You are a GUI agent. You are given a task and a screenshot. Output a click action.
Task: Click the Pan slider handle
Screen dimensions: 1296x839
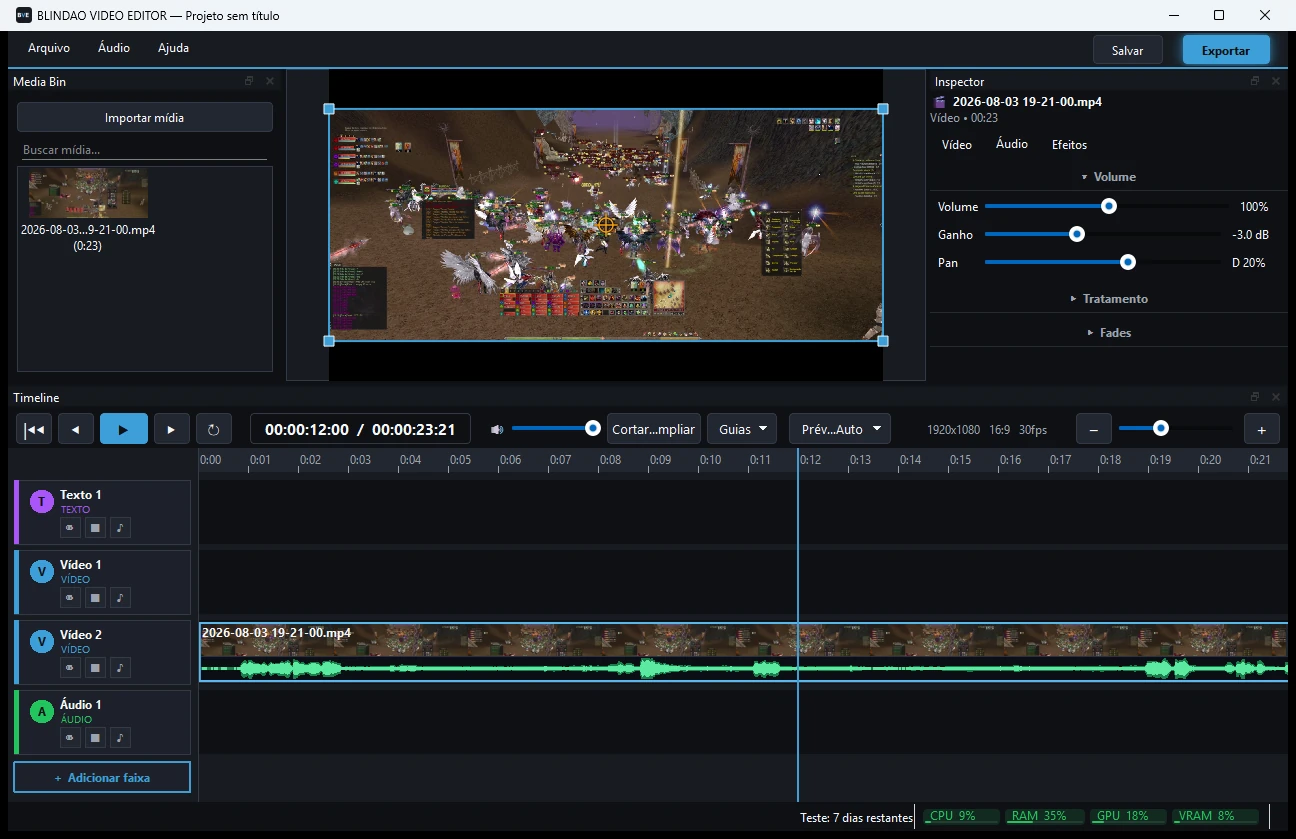point(1128,262)
